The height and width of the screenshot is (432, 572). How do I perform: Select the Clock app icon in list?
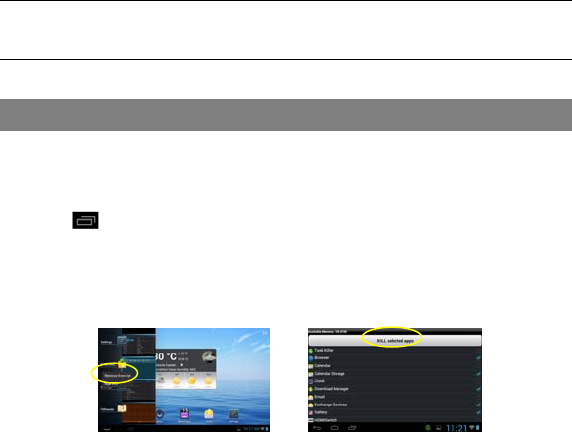click(x=311, y=381)
